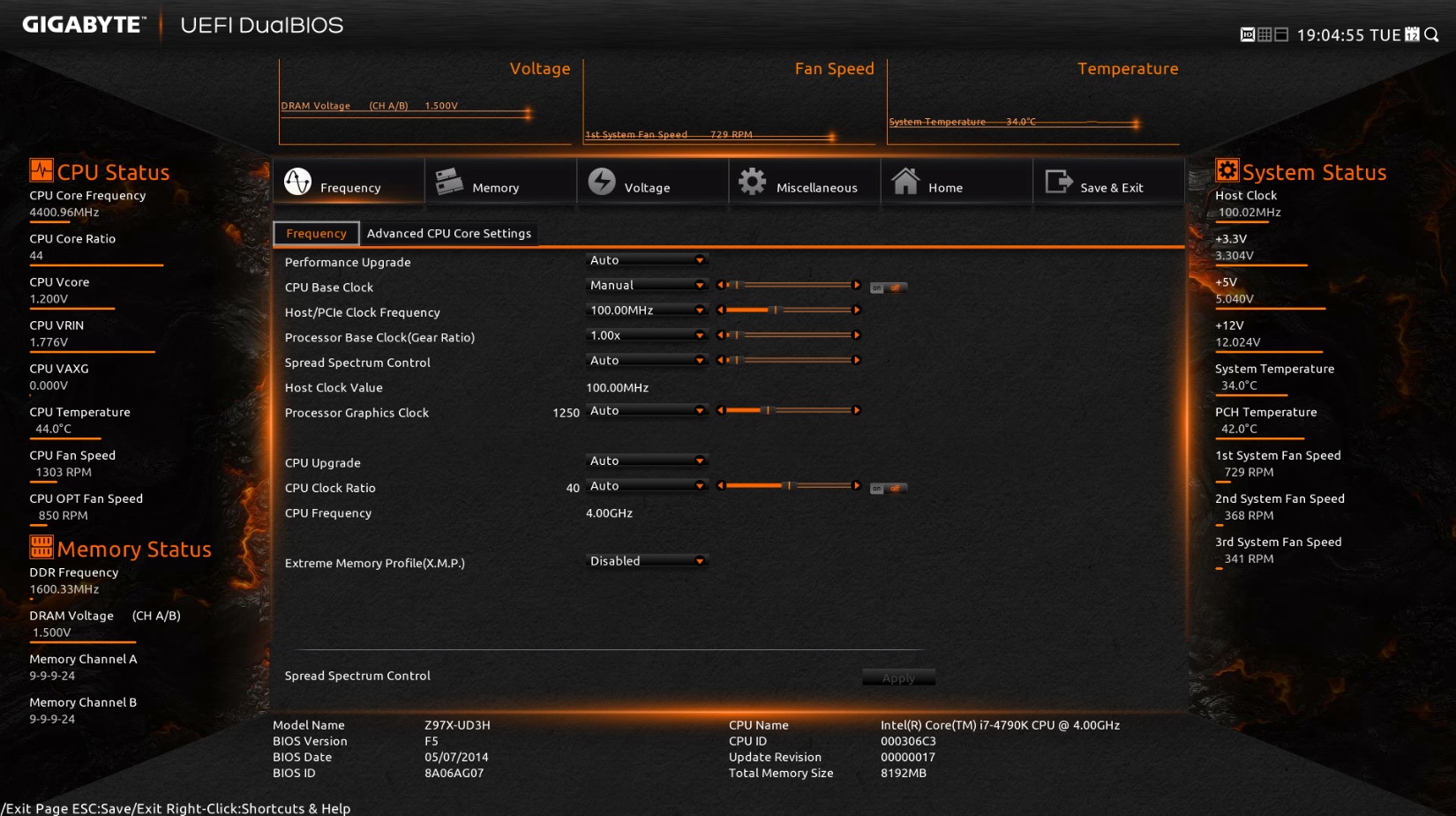
Task: Click BIOS Date 05/07/2014 value
Action: pyautogui.click(x=456, y=757)
